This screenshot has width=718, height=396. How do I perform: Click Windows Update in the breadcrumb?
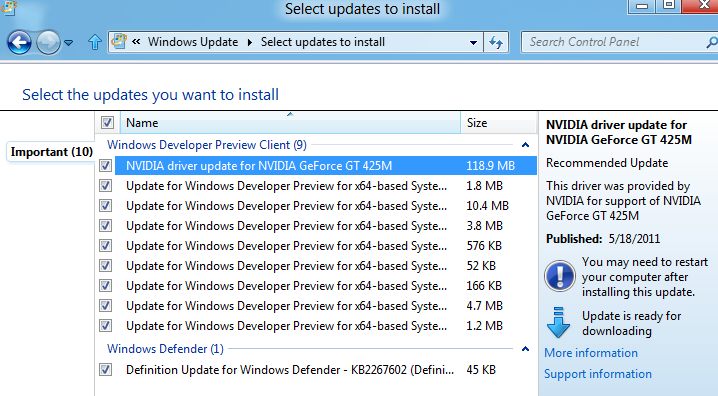[x=193, y=42]
